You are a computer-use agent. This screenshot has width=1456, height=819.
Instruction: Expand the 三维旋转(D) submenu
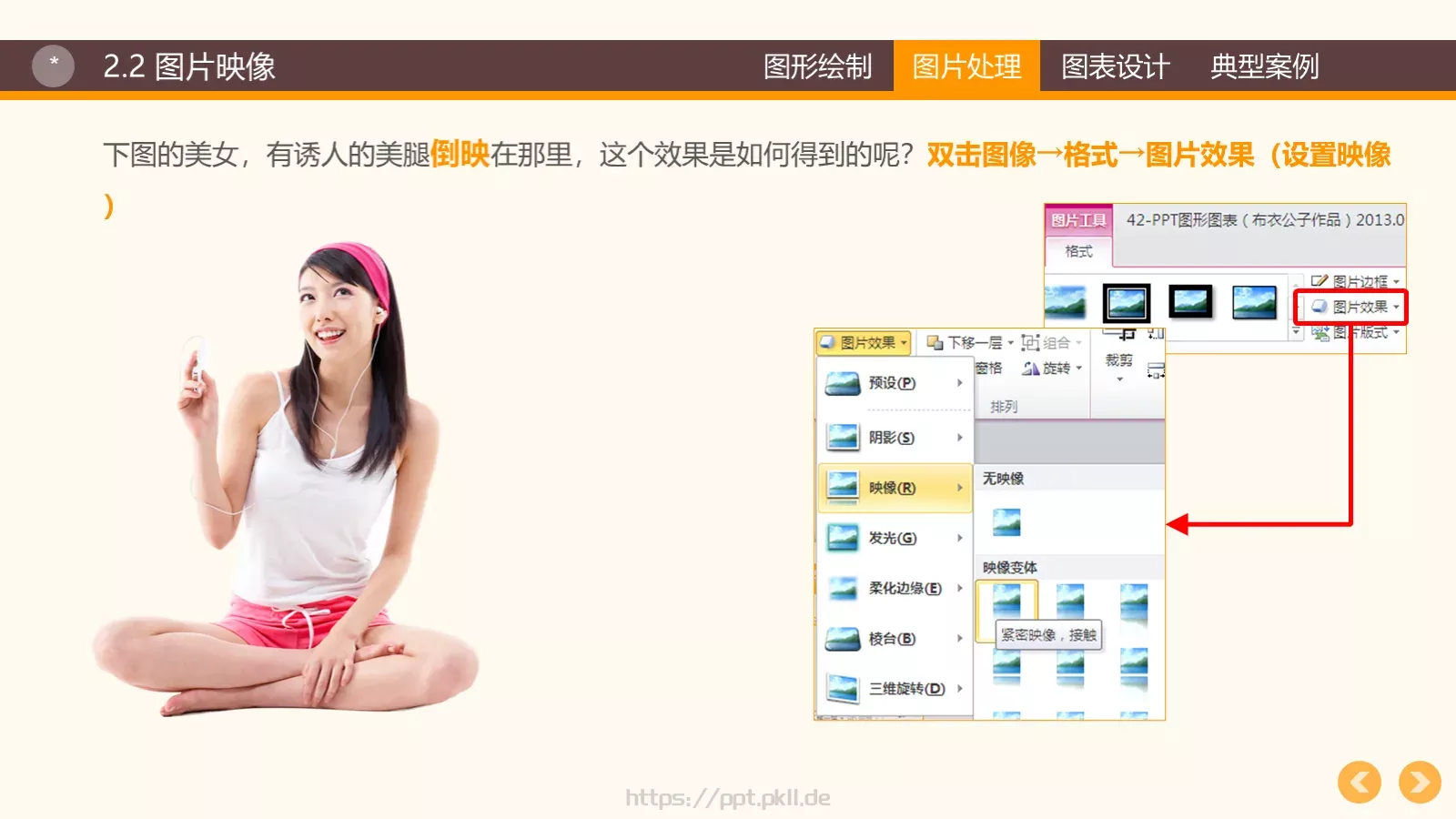point(895,688)
